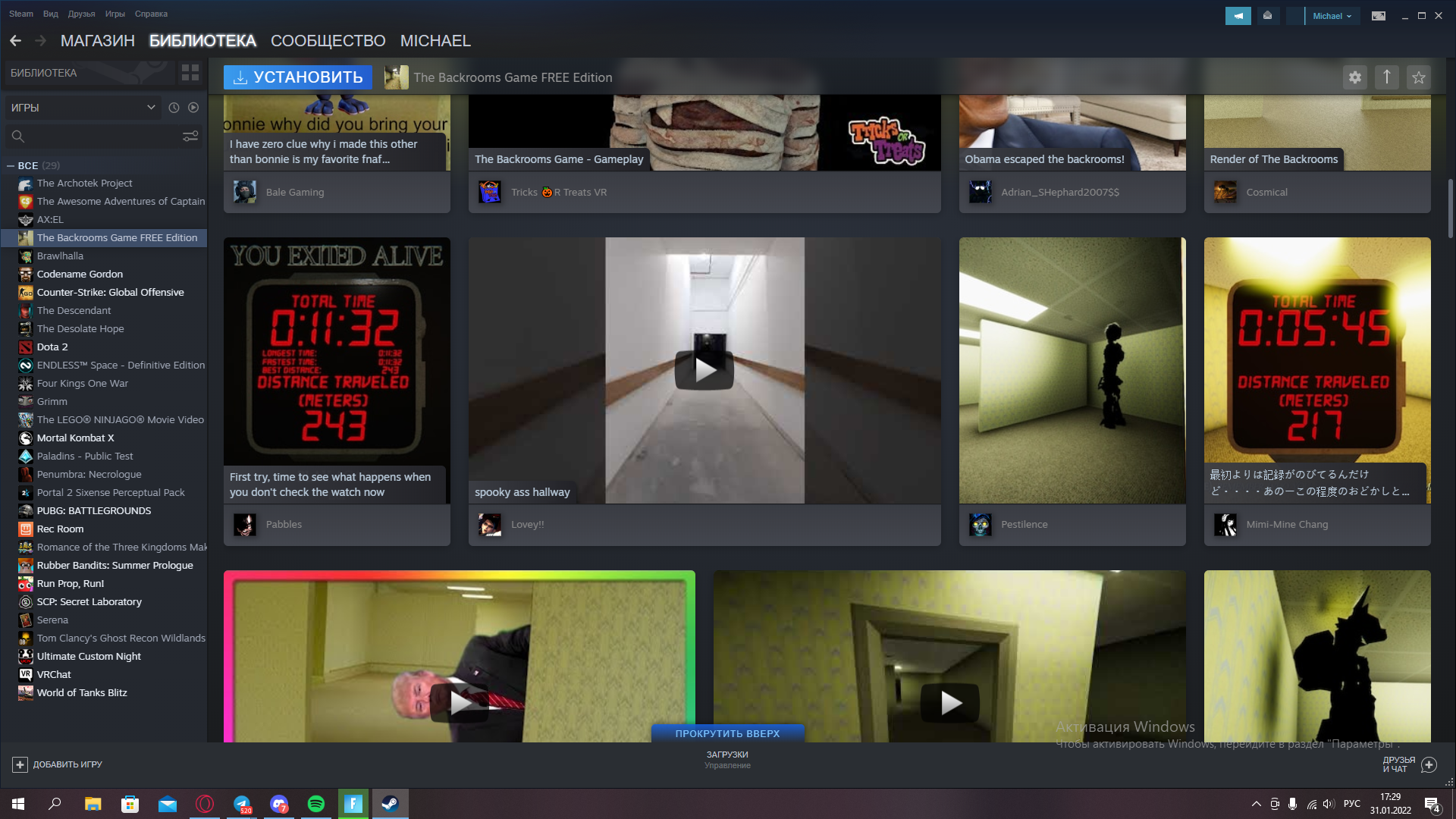
Task: Open Lovey!! author link
Action: pyautogui.click(x=528, y=525)
